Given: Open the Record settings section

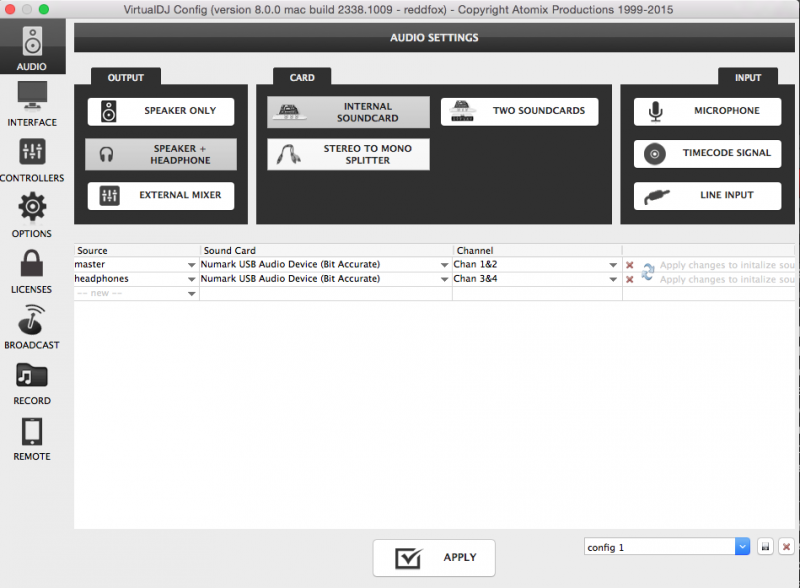Looking at the screenshot, I should coord(32,383).
